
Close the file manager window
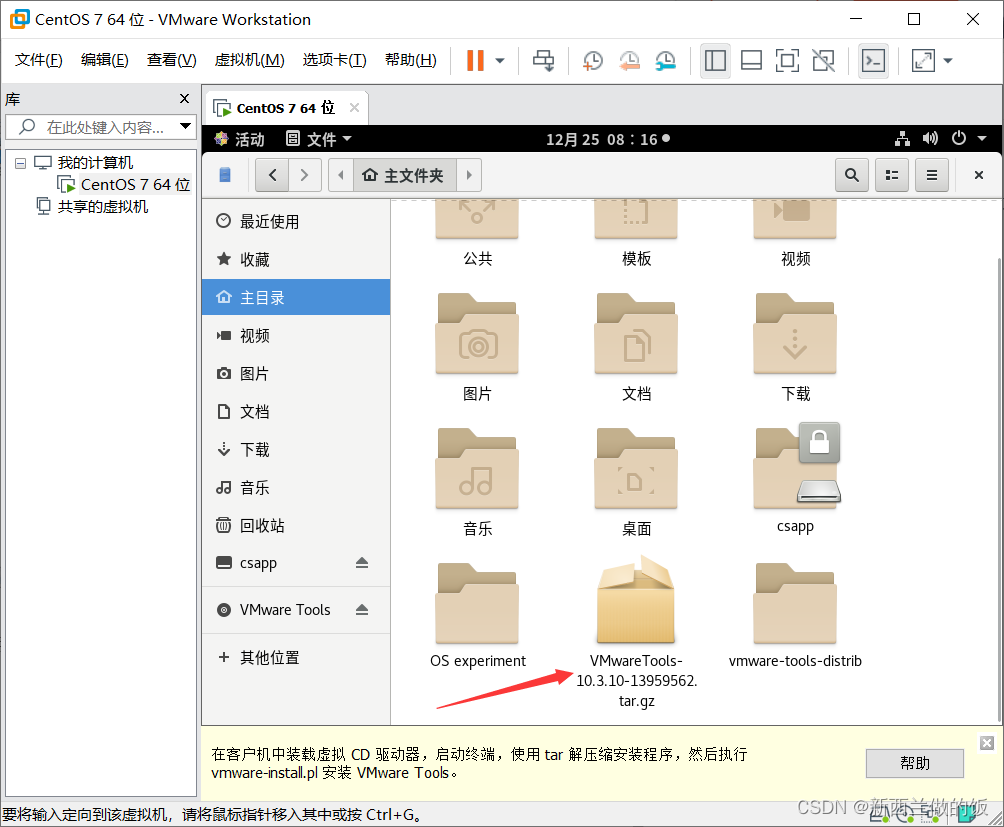click(x=978, y=175)
